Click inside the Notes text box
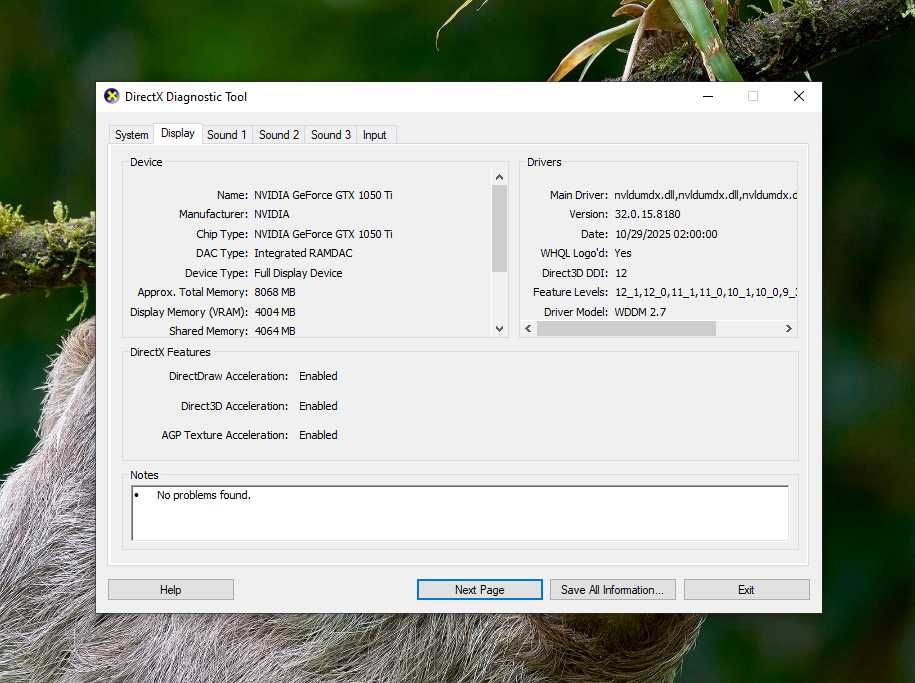Viewport: 915px width, 683px height. click(460, 513)
